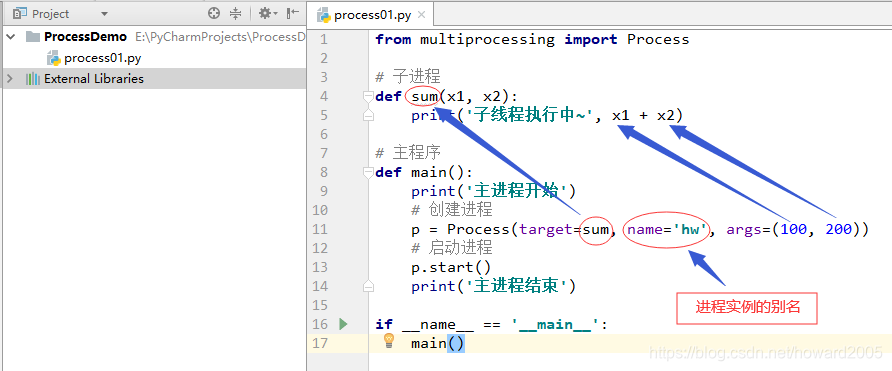Open process01.py in the project tree
Image resolution: width=892 pixels, height=371 pixels.
(x=102, y=58)
